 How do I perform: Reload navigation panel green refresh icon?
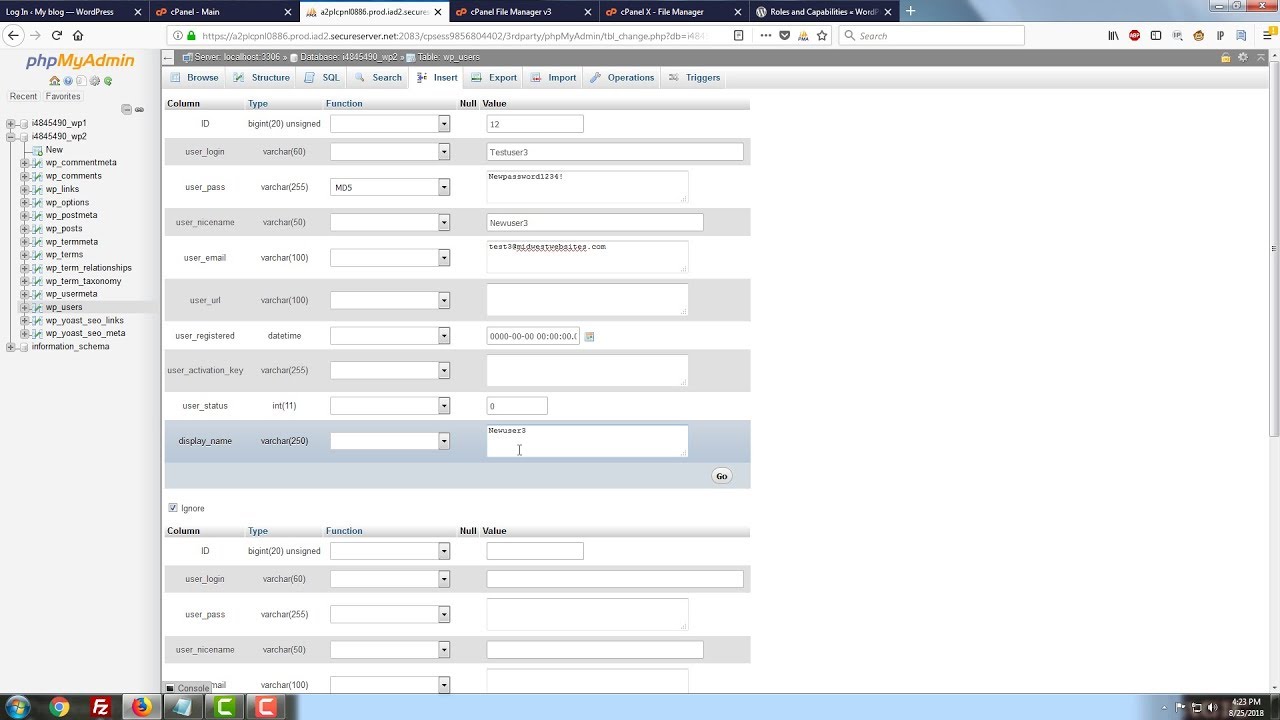coord(108,81)
